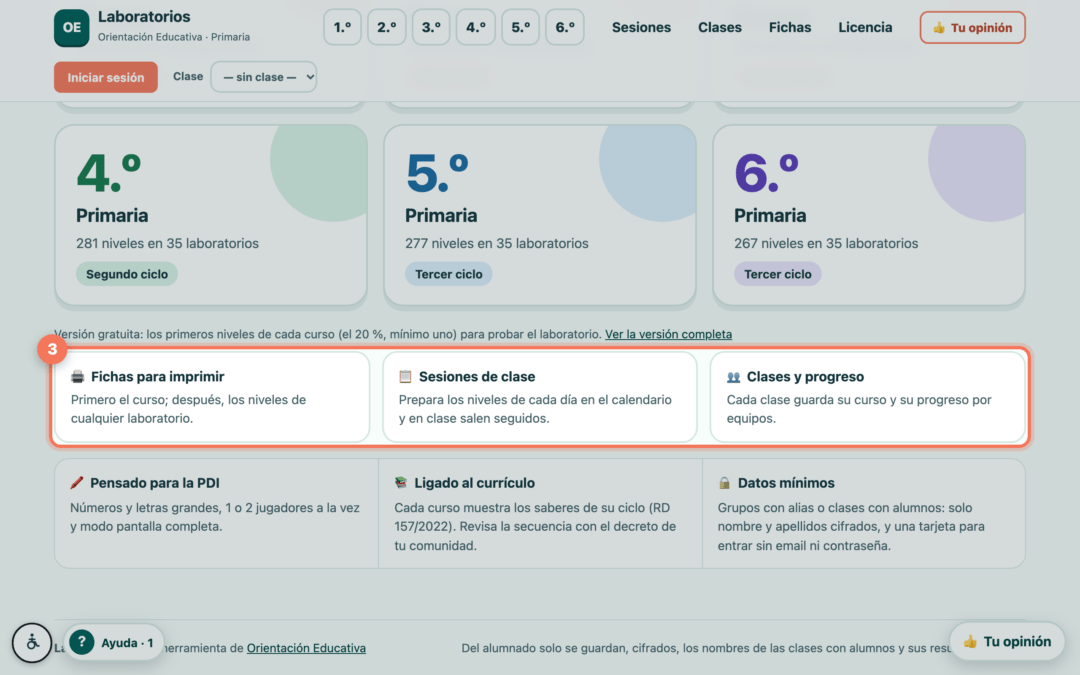The width and height of the screenshot is (1080, 675).
Task: Click the padlock icon beside Datos mínimos
Action: (724, 483)
